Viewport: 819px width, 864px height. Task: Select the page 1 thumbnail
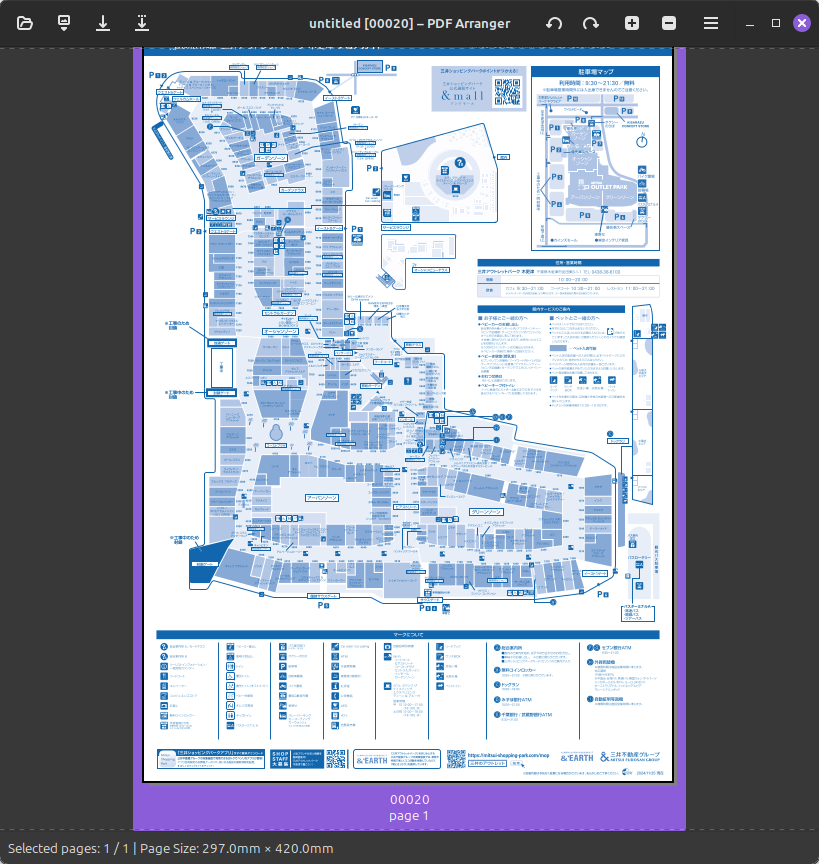(x=409, y=415)
